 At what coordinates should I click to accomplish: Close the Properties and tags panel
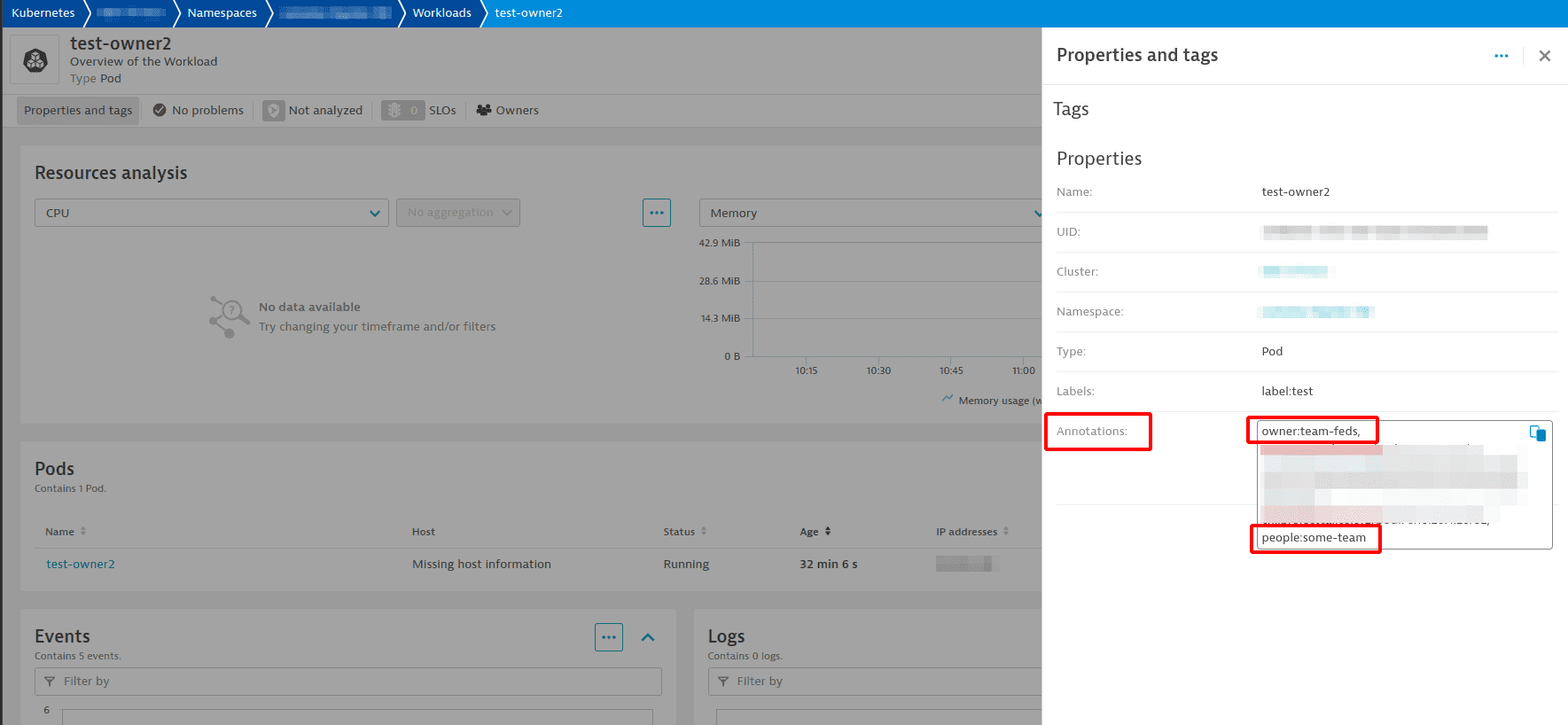click(x=1544, y=56)
